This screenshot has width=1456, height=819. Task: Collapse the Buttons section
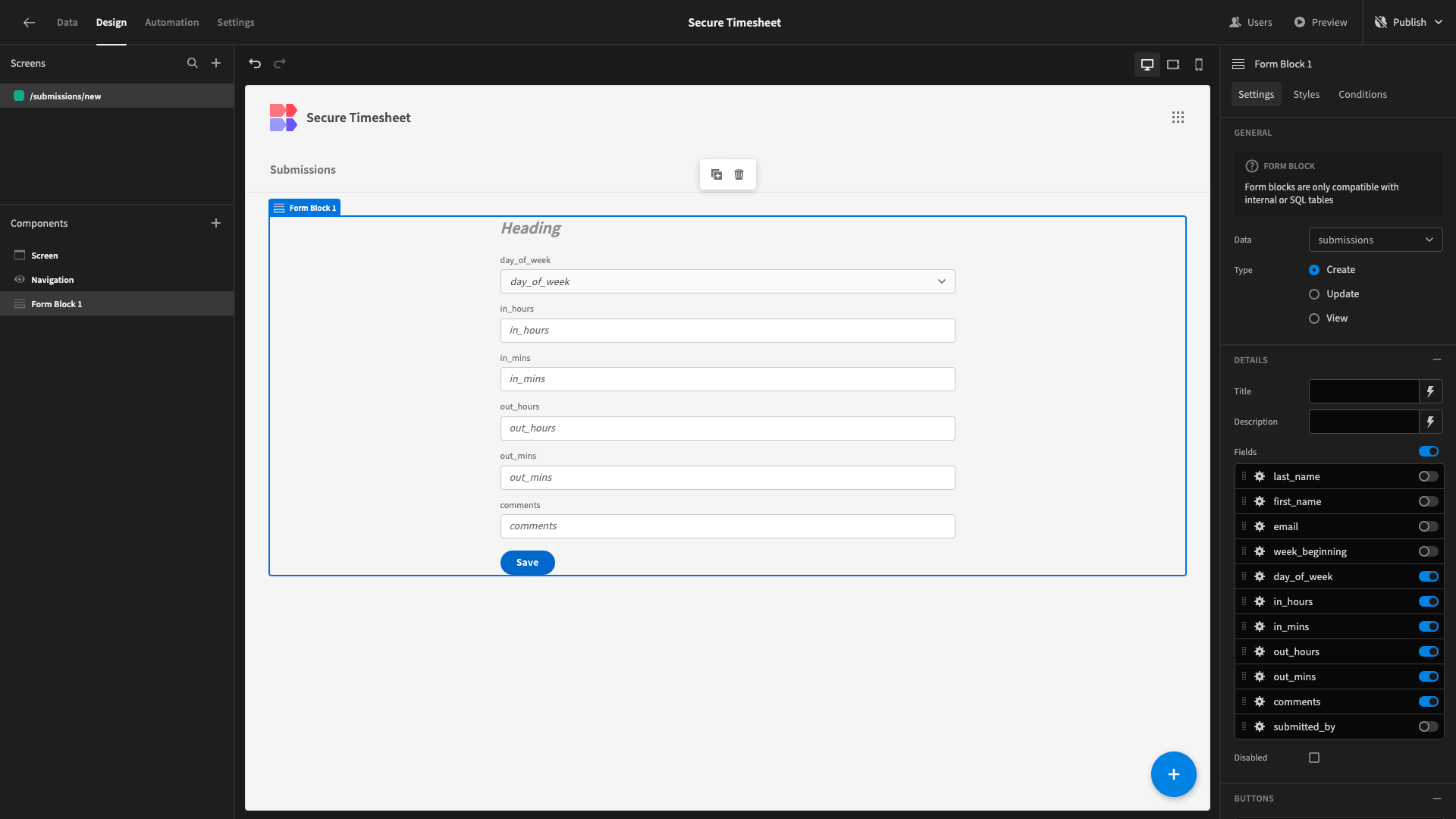tap(1436, 799)
